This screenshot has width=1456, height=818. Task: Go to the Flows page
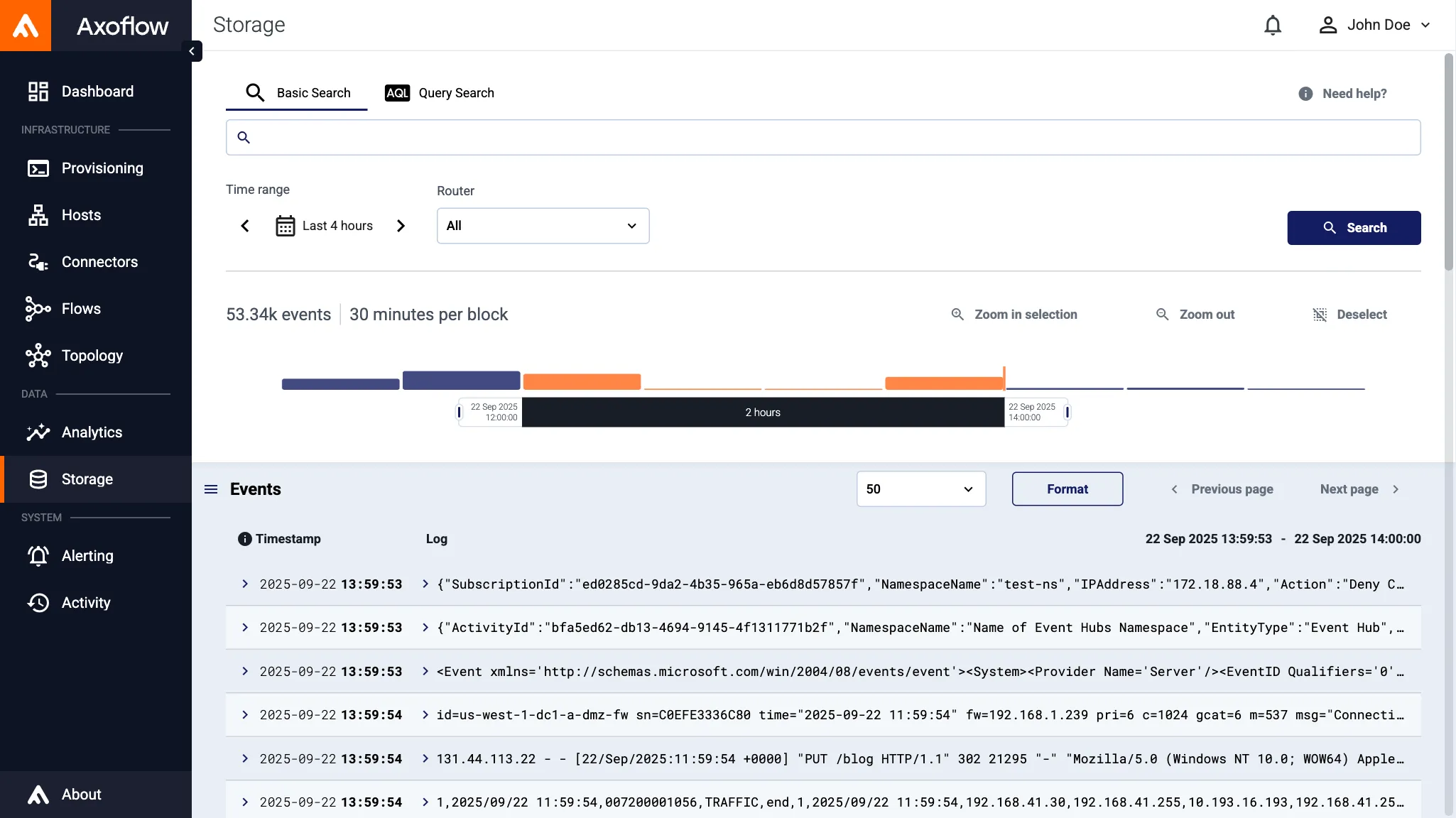[81, 309]
